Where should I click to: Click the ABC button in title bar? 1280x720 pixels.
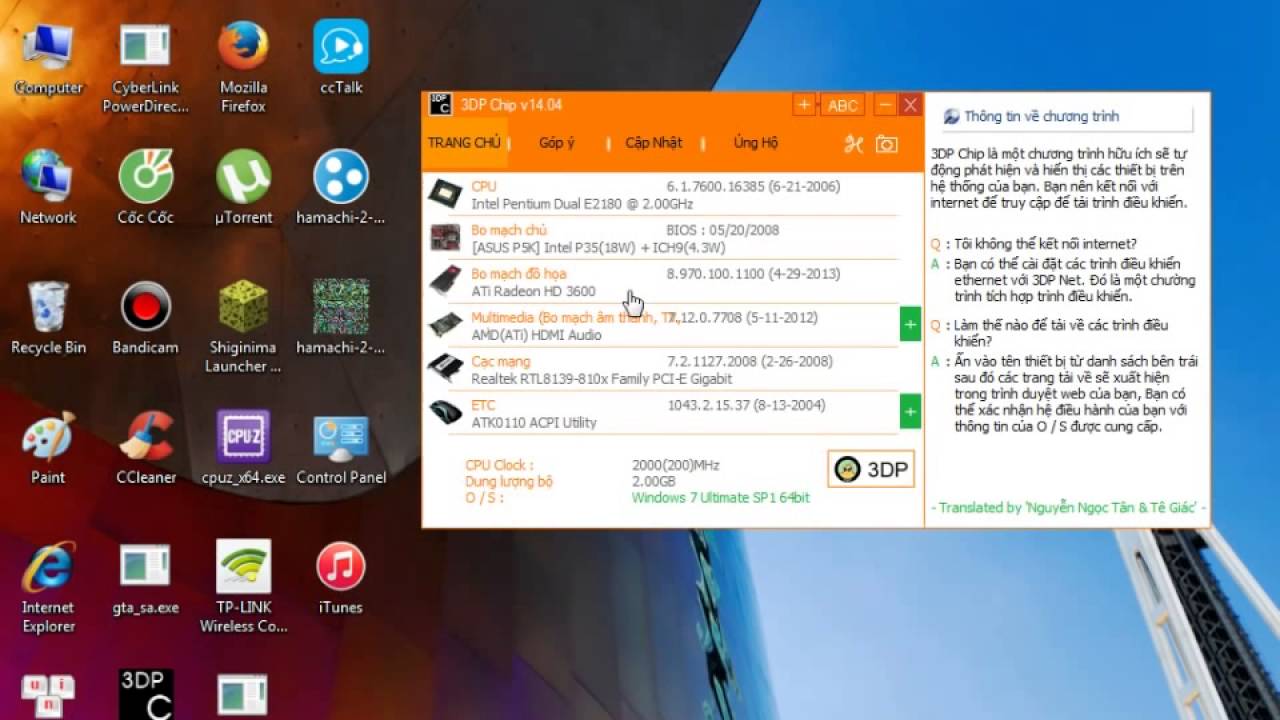pyautogui.click(x=843, y=105)
